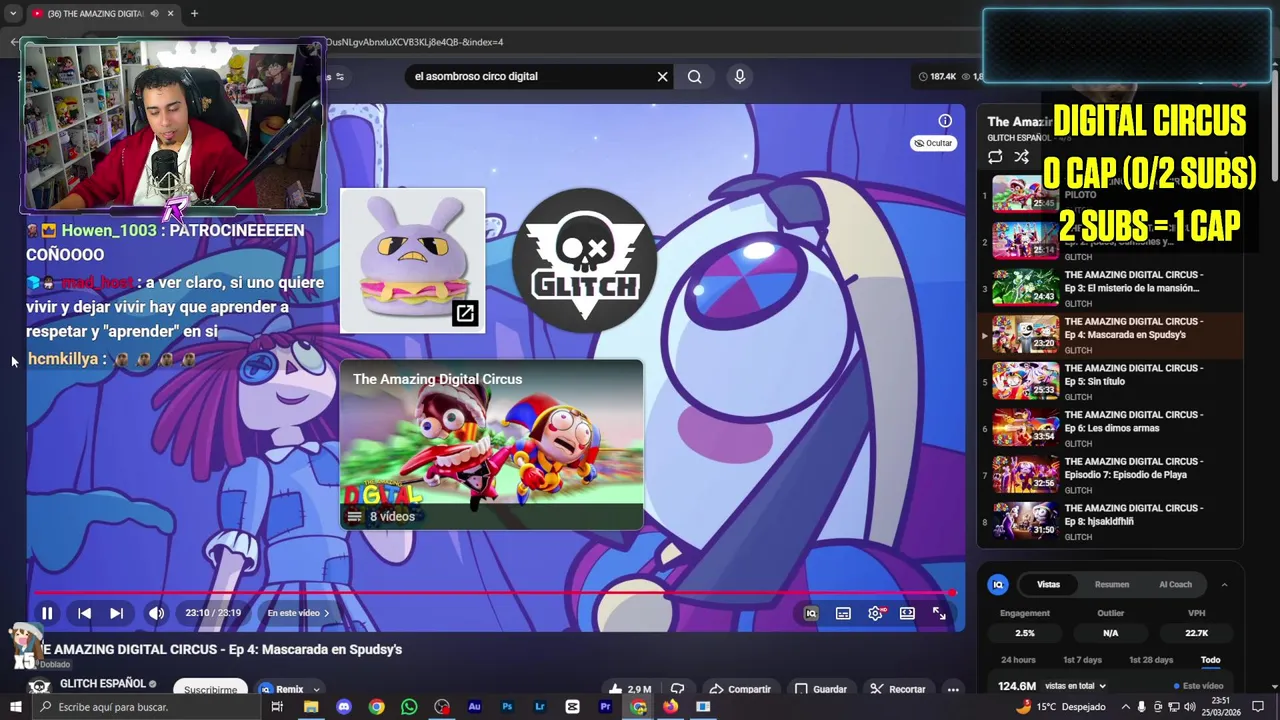Image resolution: width=1280 pixels, height=720 pixels.
Task: Toggle playlist shuffle button
Action: pos(1021,157)
